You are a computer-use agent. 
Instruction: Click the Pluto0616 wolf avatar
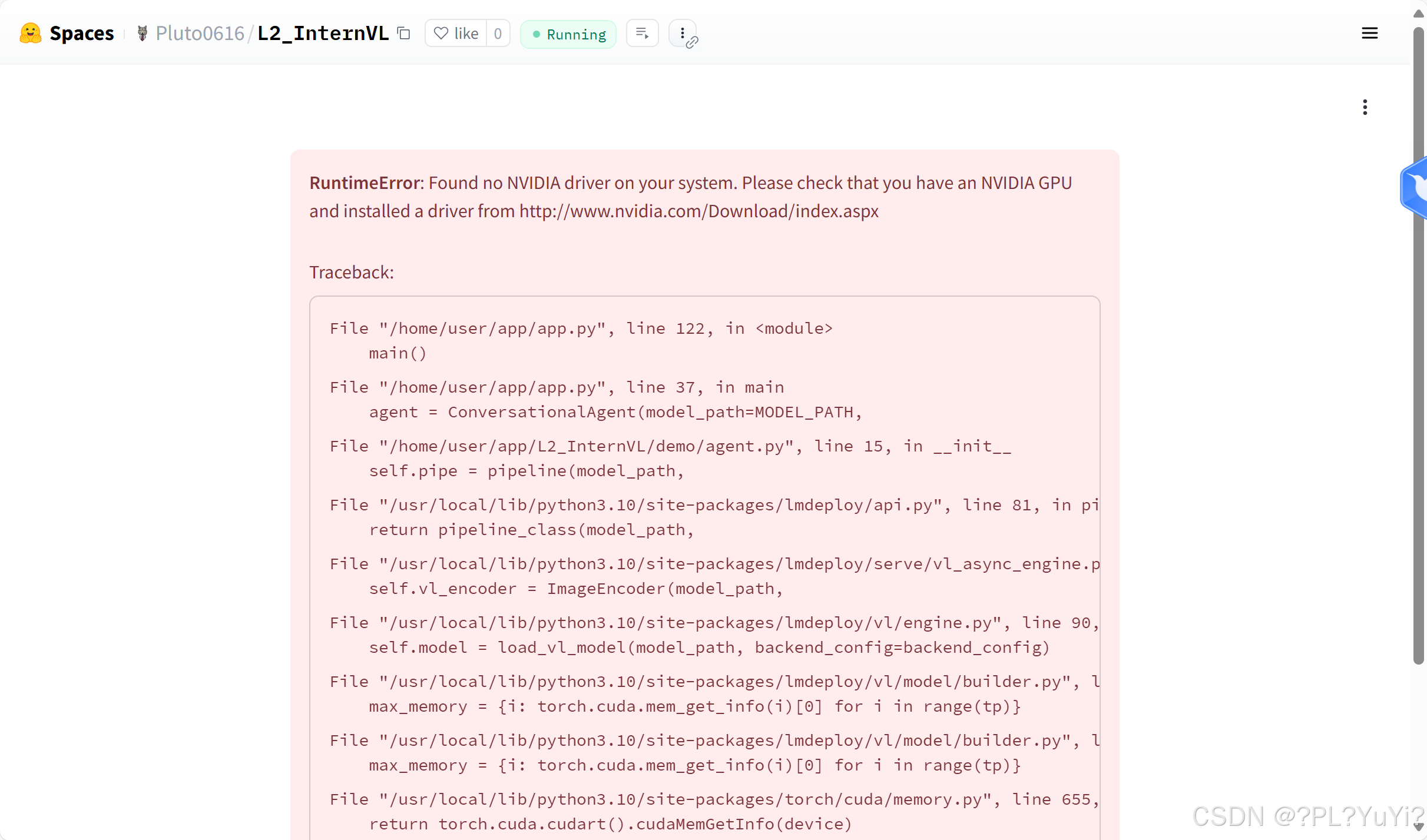coord(142,34)
